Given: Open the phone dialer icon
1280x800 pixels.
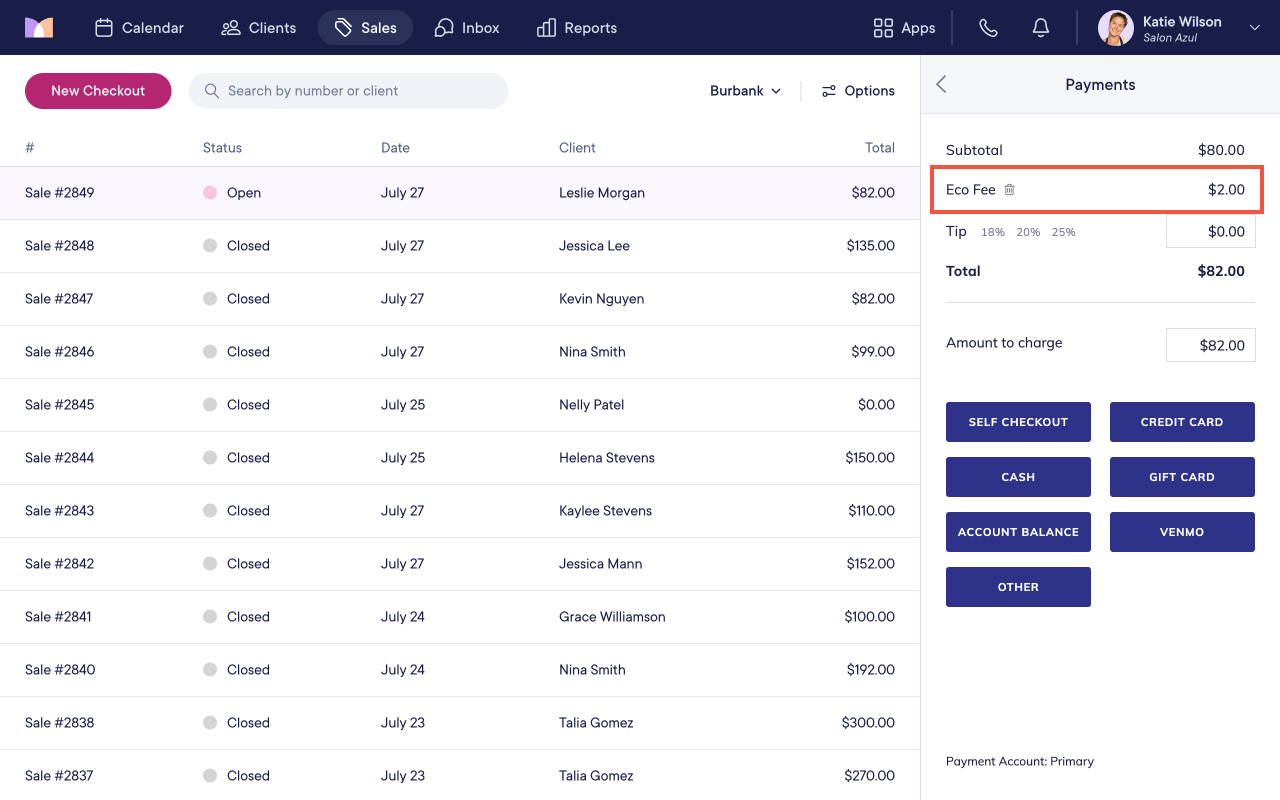Looking at the screenshot, I should pyautogui.click(x=988, y=28).
